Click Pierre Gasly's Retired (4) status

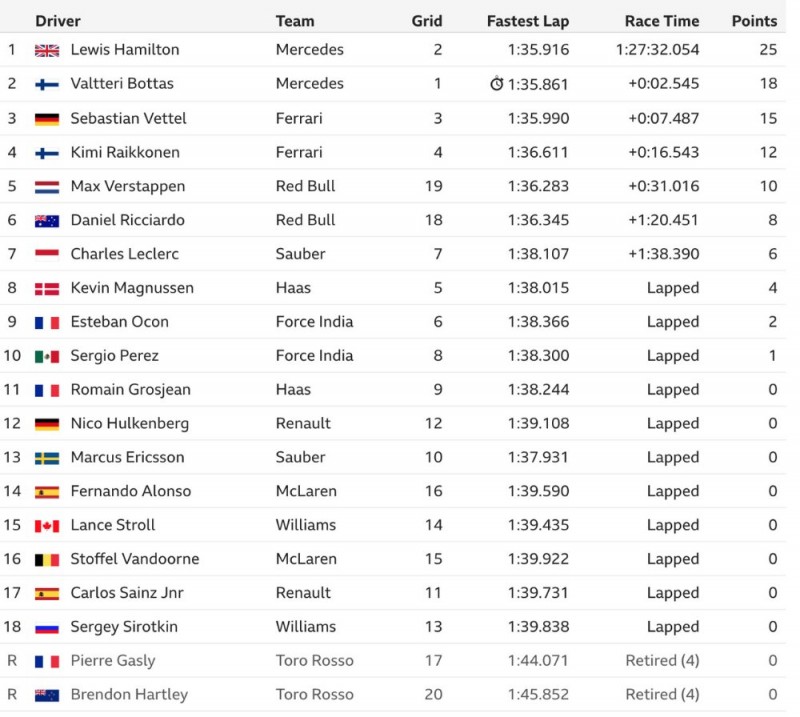coord(662,660)
